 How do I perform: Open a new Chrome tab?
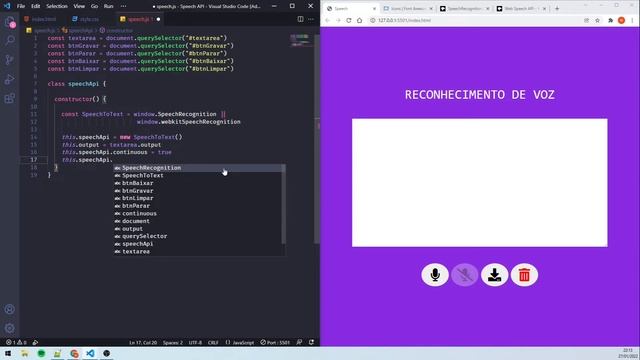click(557, 8)
